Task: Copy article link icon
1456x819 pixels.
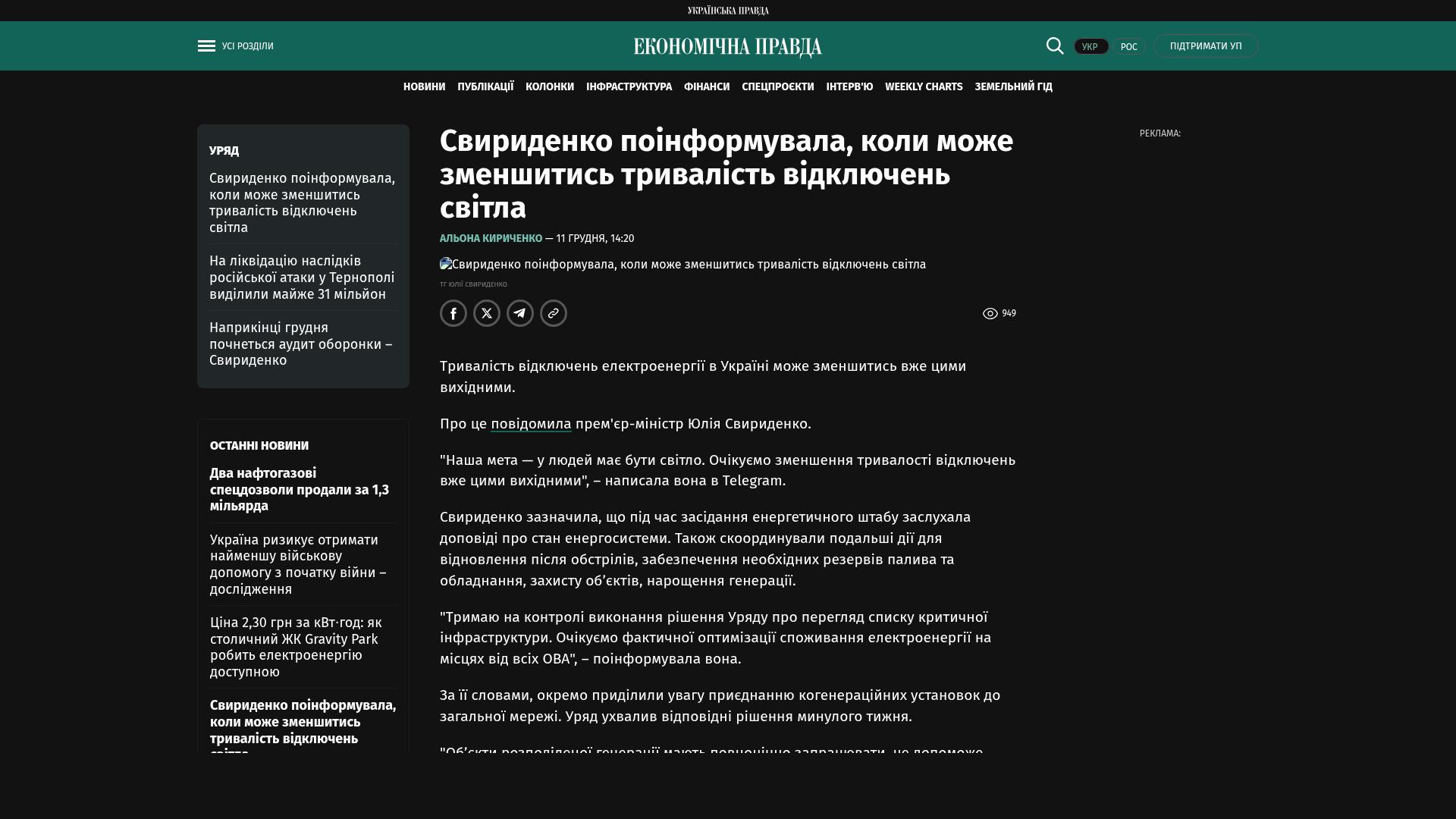Action: coord(554,313)
